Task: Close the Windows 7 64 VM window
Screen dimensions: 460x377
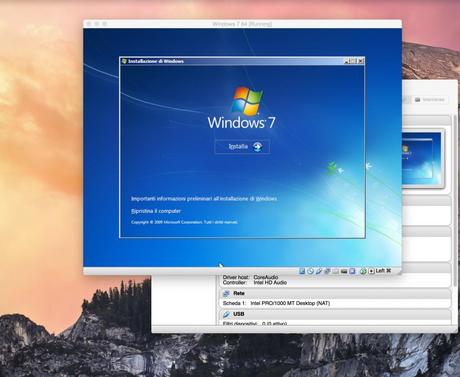Action: [x=89, y=24]
